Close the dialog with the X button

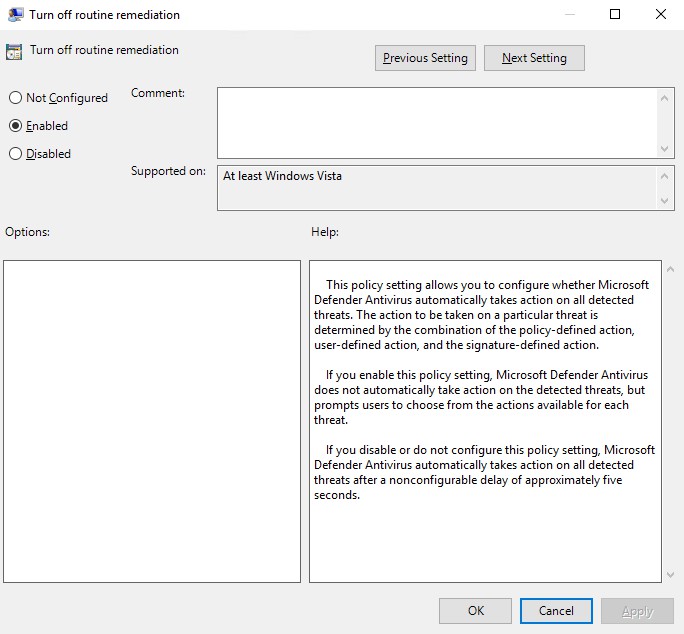(660, 14)
